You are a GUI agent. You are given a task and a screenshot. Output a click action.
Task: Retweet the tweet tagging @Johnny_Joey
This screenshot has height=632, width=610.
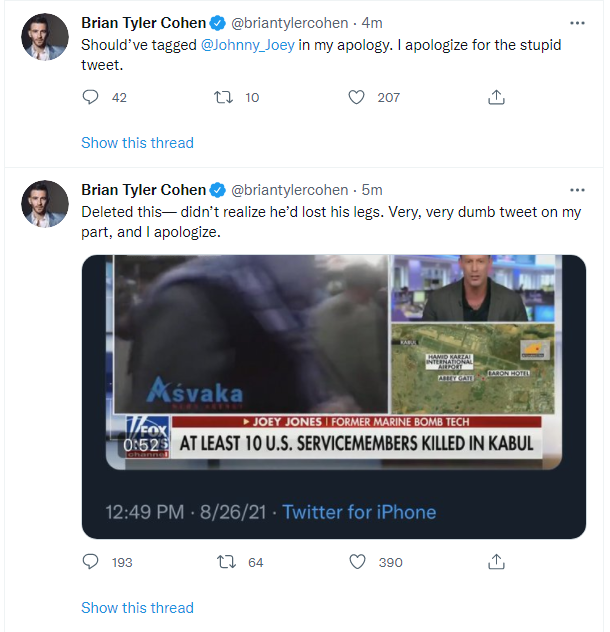click(x=223, y=97)
